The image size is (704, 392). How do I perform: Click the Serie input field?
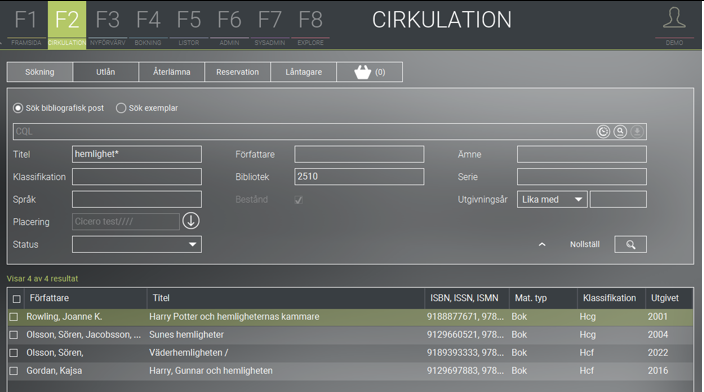click(582, 176)
